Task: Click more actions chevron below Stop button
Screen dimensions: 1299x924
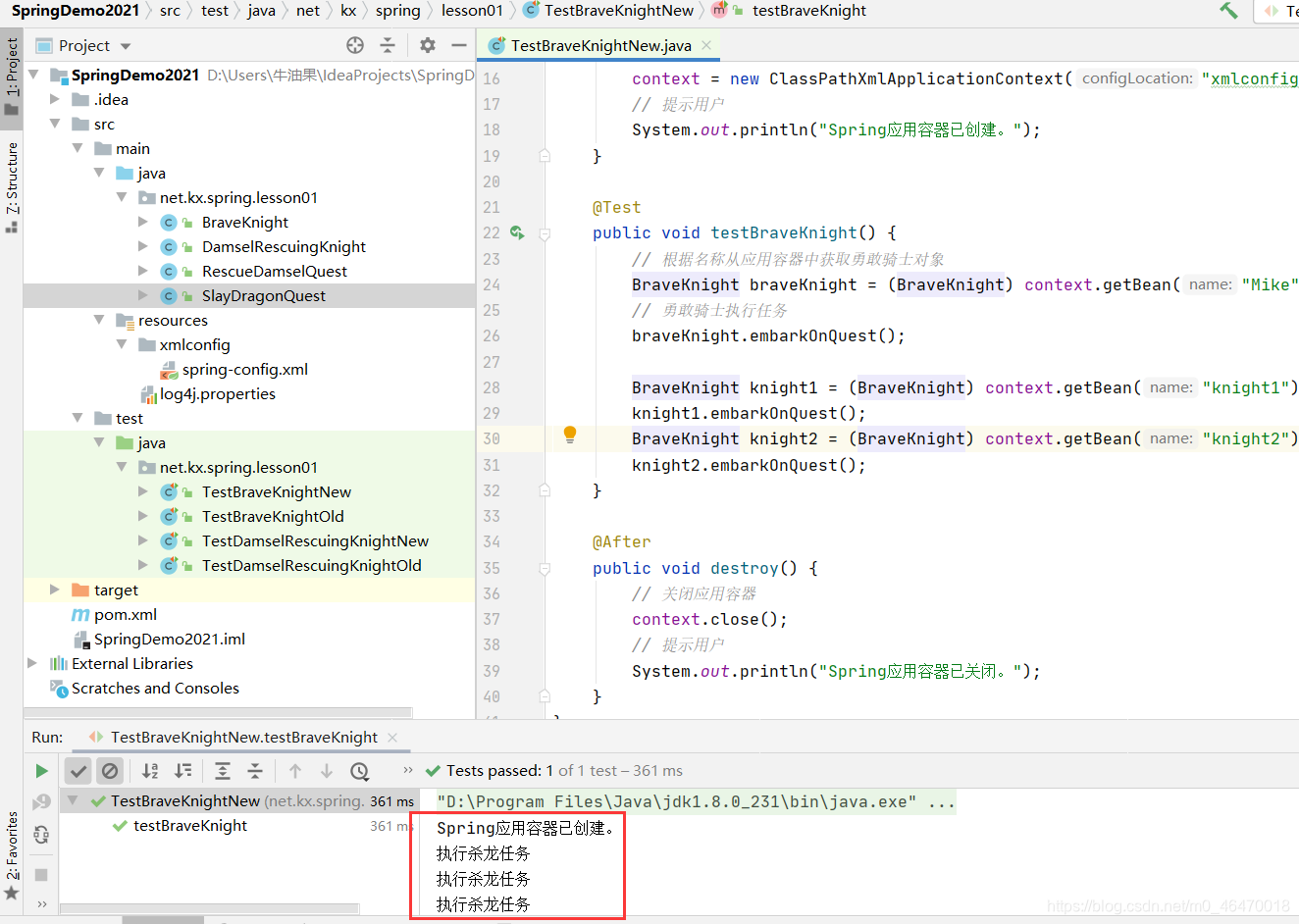Action: [x=41, y=903]
